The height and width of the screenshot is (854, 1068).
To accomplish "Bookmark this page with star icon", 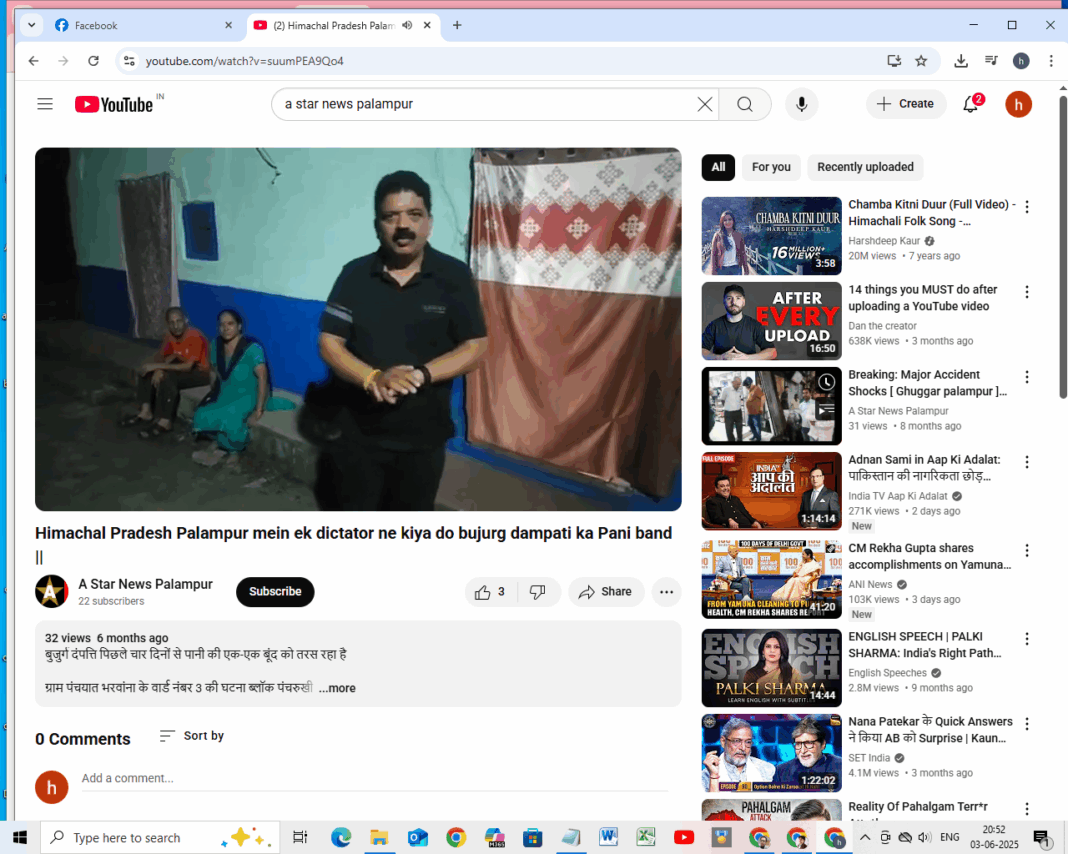I will pos(921,61).
